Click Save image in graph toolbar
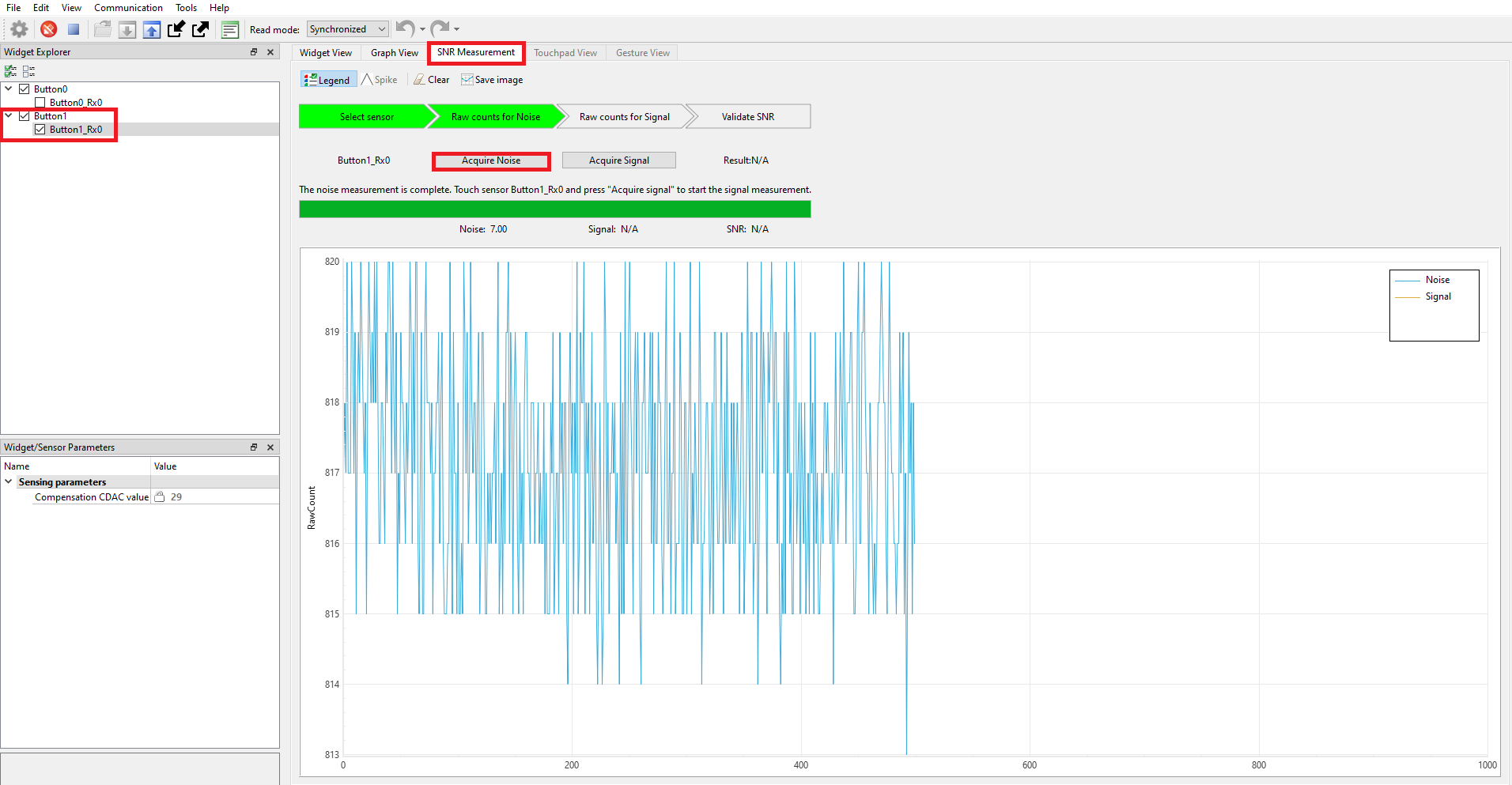 pos(492,80)
